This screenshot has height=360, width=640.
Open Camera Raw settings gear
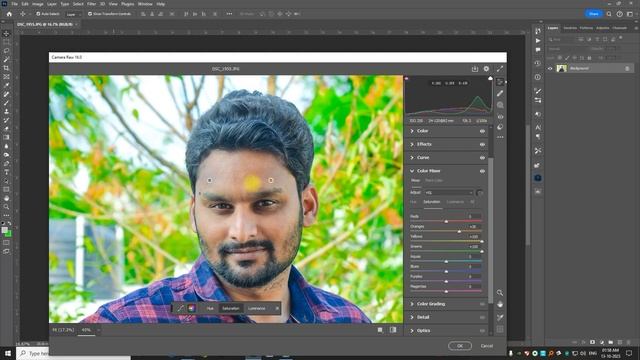(486, 69)
